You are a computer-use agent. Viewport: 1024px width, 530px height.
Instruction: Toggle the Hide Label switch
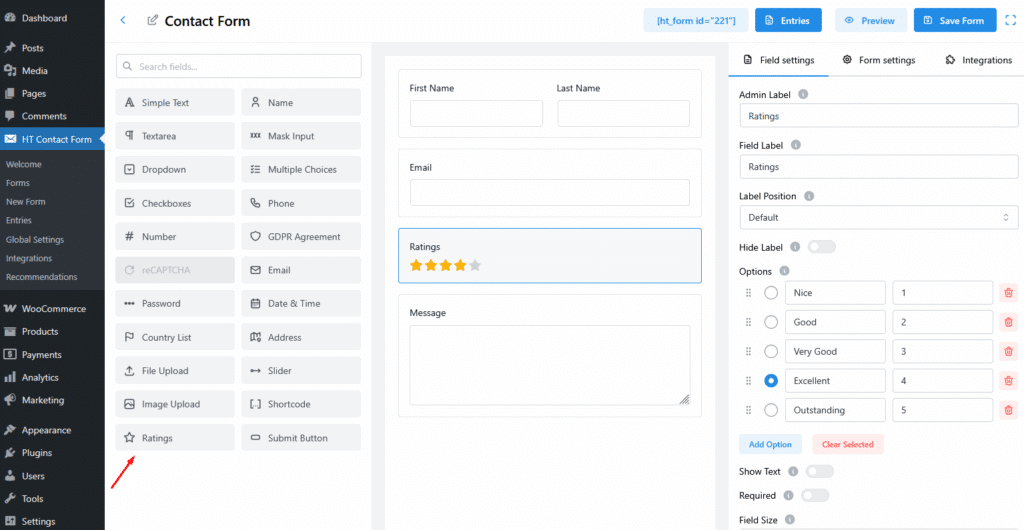click(x=821, y=247)
